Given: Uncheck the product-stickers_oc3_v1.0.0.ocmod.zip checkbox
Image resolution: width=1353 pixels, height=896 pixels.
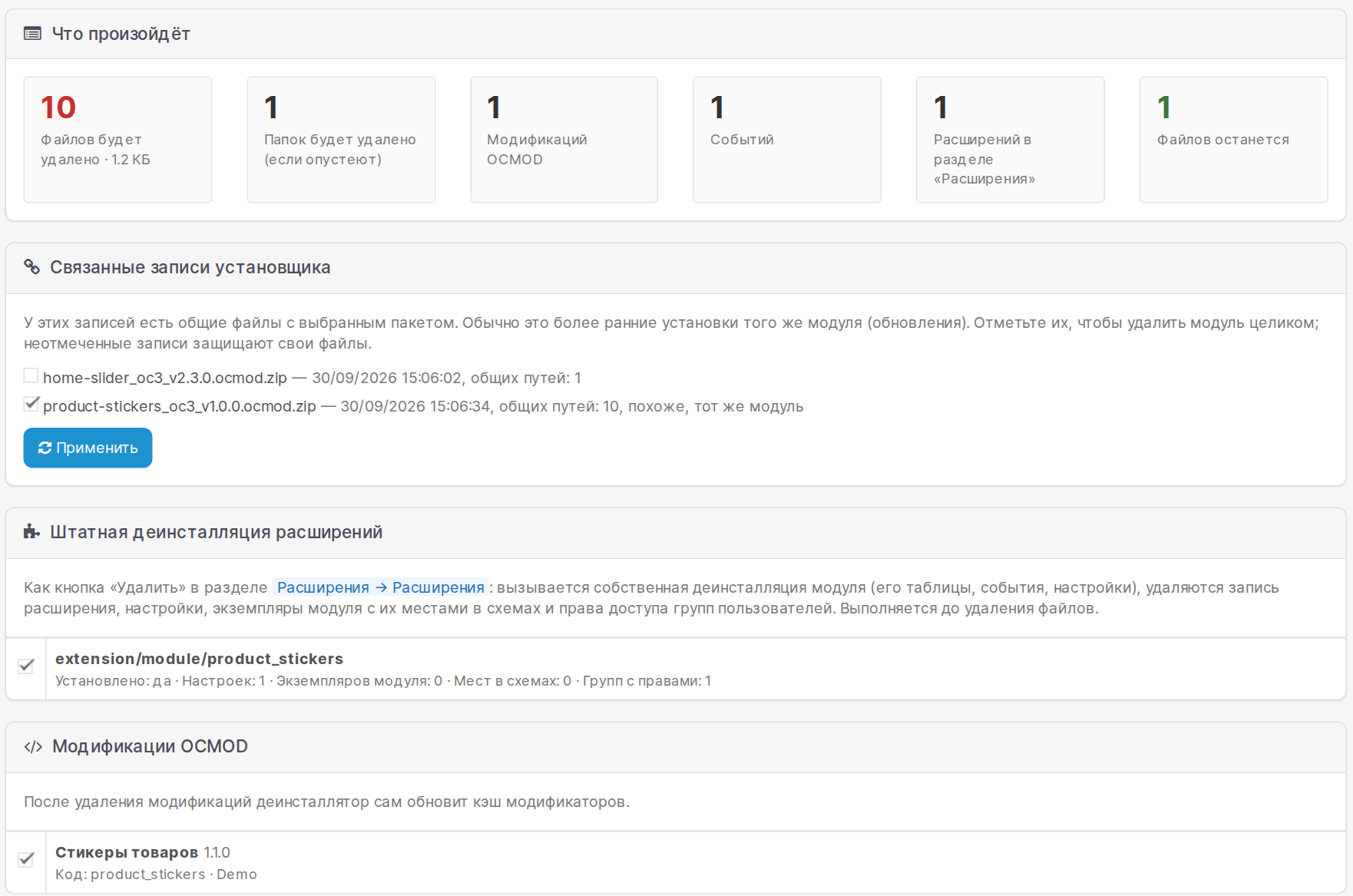Looking at the screenshot, I should point(31,404).
